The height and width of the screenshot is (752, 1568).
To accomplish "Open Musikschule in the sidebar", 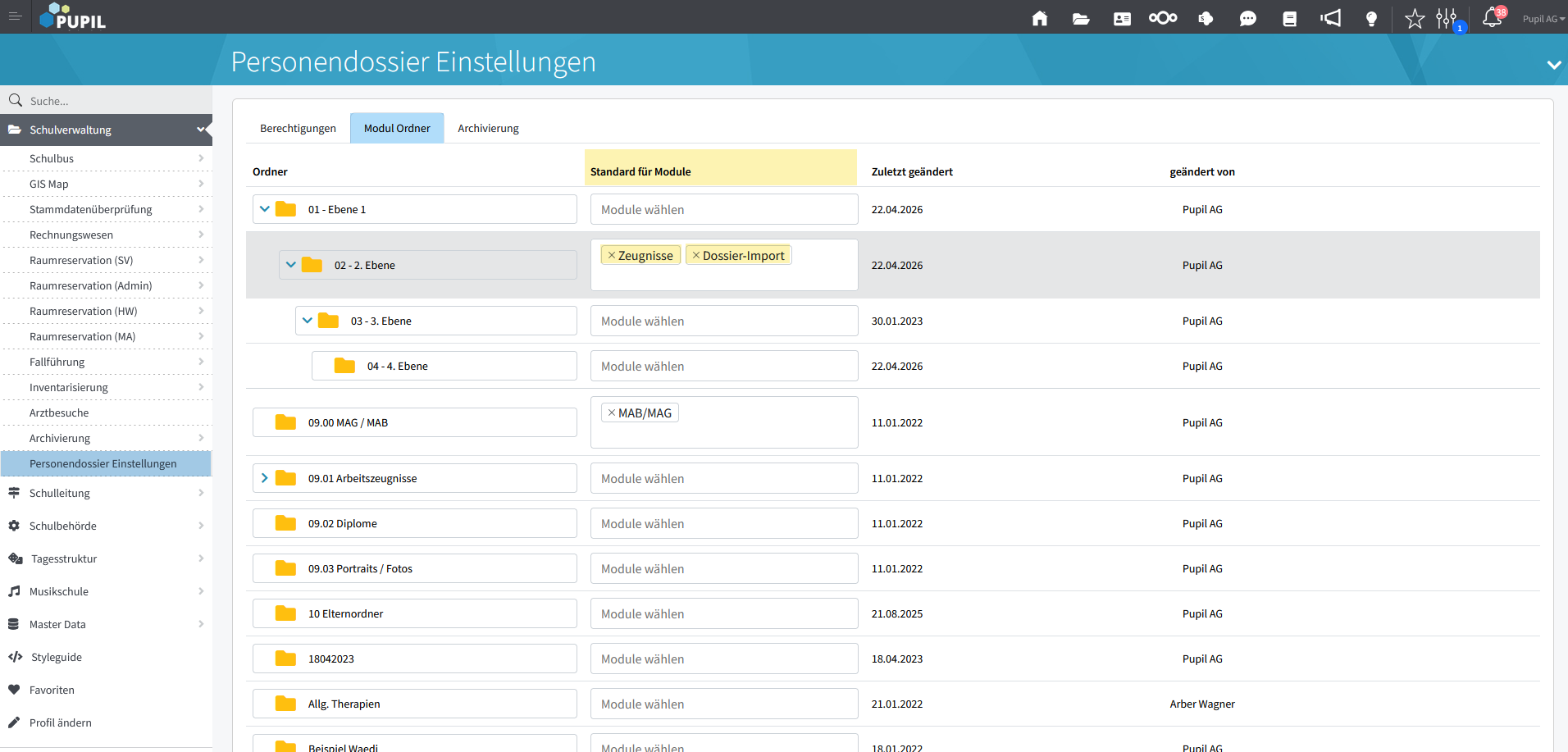I will click(59, 591).
